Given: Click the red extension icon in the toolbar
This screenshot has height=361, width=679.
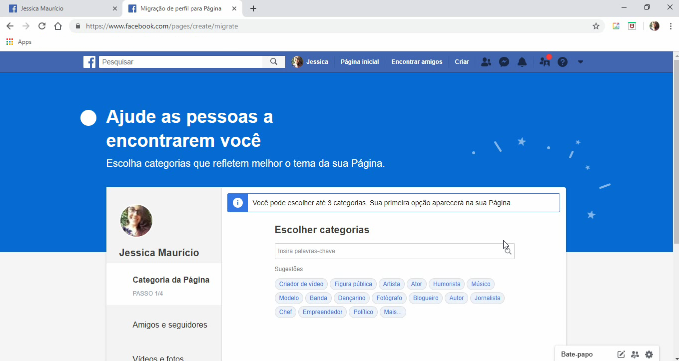Looking at the screenshot, I should coord(632,26).
